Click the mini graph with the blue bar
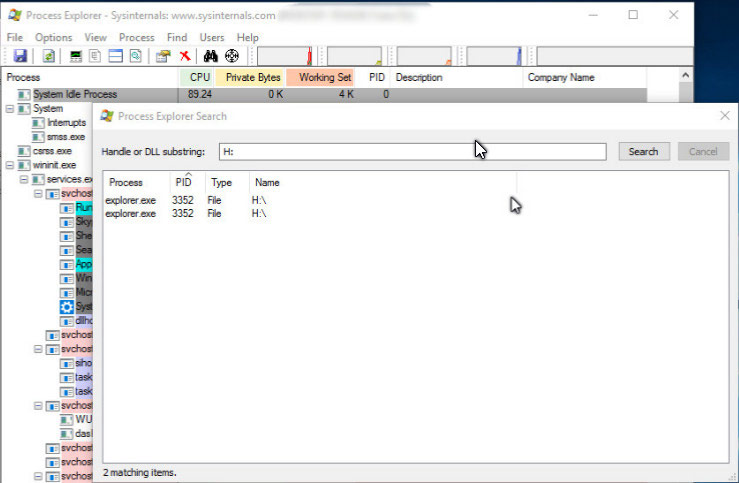This screenshot has height=483, width=739. pyautogui.click(x=494, y=56)
